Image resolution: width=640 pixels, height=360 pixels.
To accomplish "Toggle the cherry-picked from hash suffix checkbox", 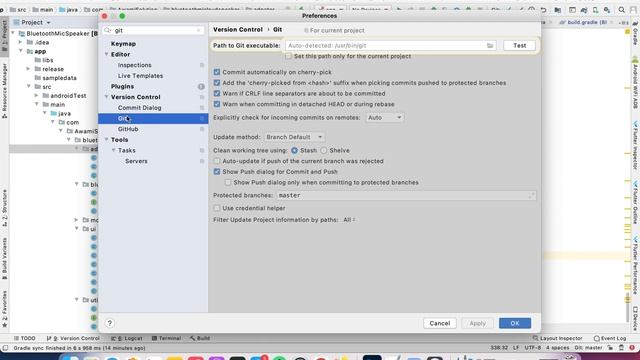I will tap(217, 83).
